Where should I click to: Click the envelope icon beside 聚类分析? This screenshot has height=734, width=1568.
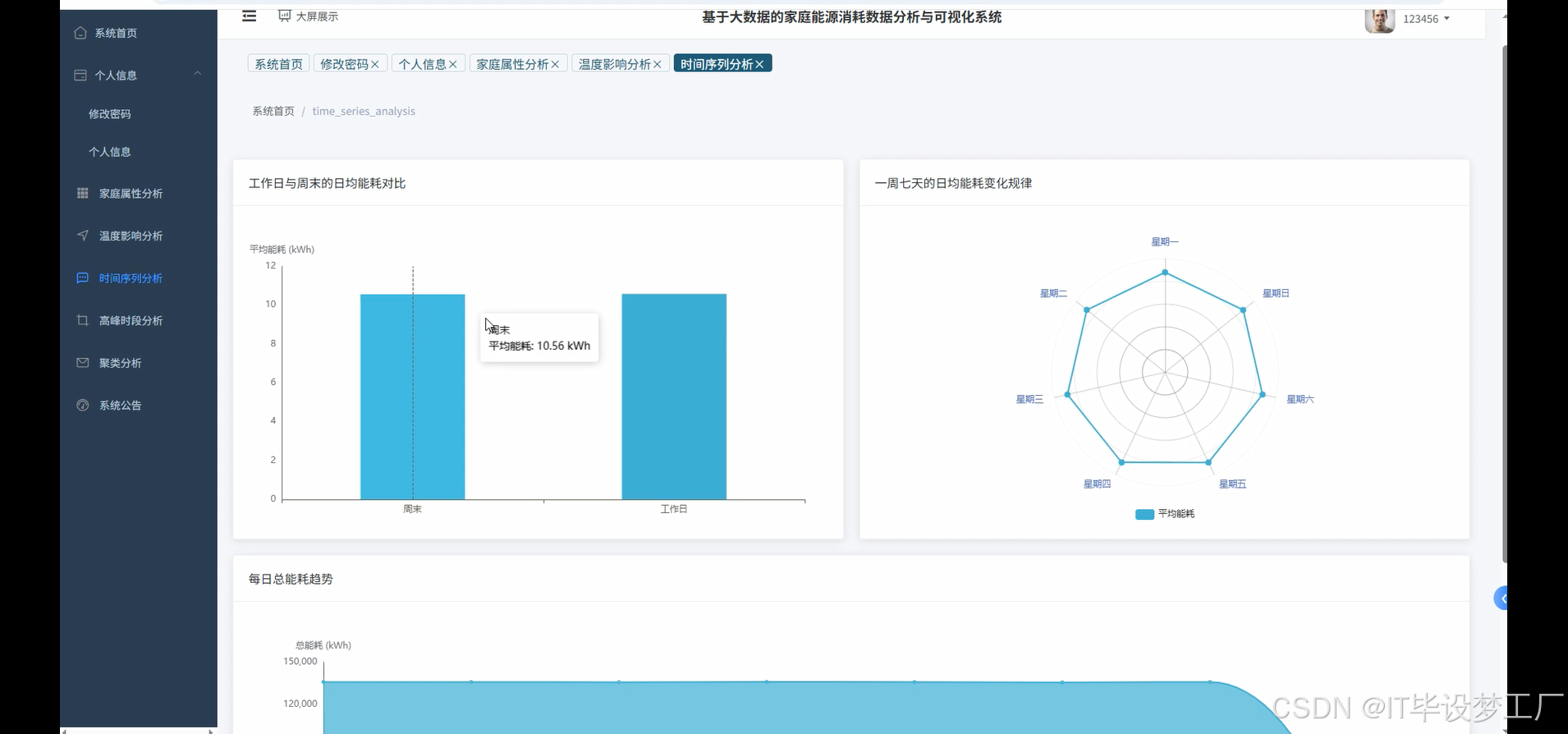click(x=82, y=363)
